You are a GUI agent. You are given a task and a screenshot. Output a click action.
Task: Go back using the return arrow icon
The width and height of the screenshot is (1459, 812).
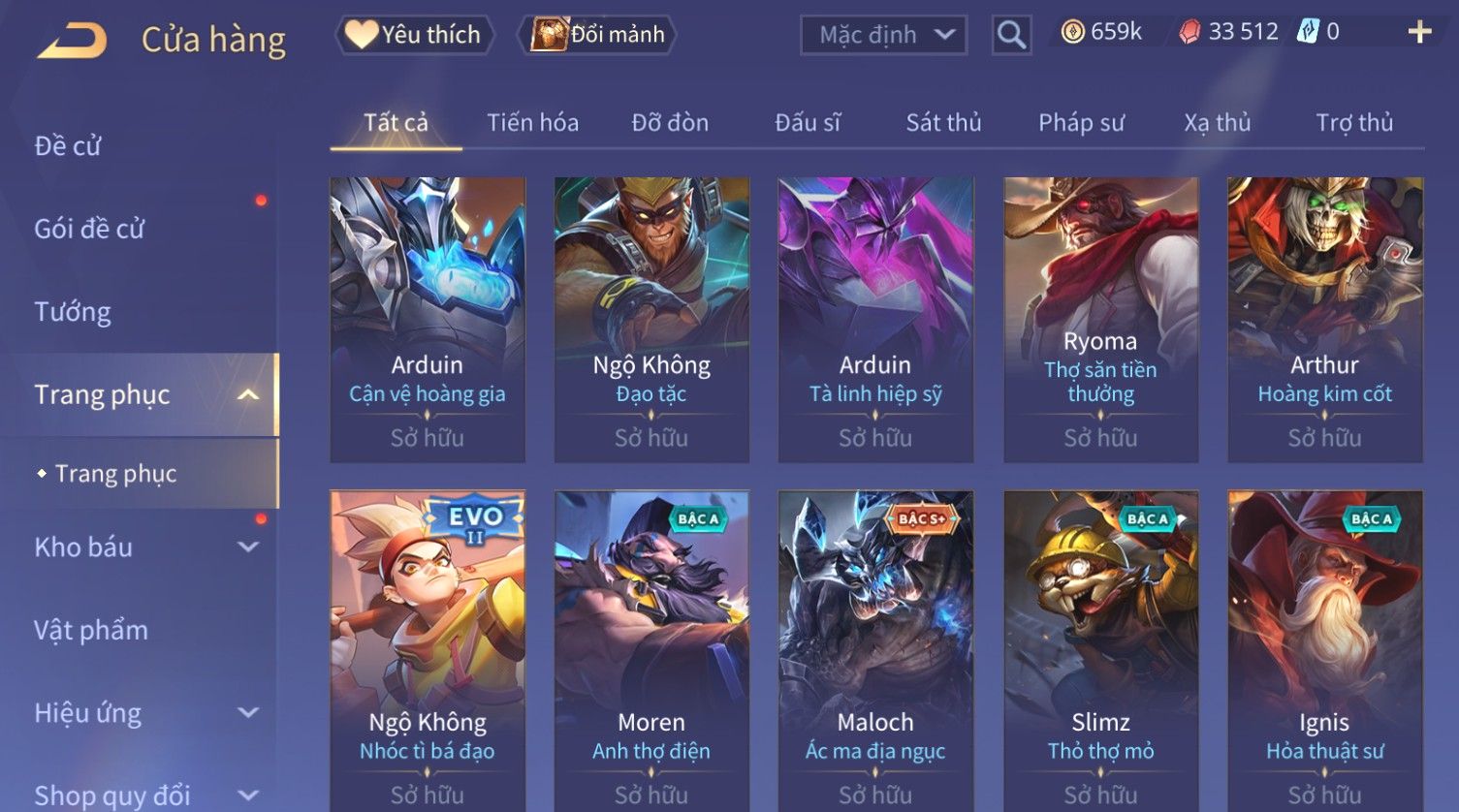point(73,41)
